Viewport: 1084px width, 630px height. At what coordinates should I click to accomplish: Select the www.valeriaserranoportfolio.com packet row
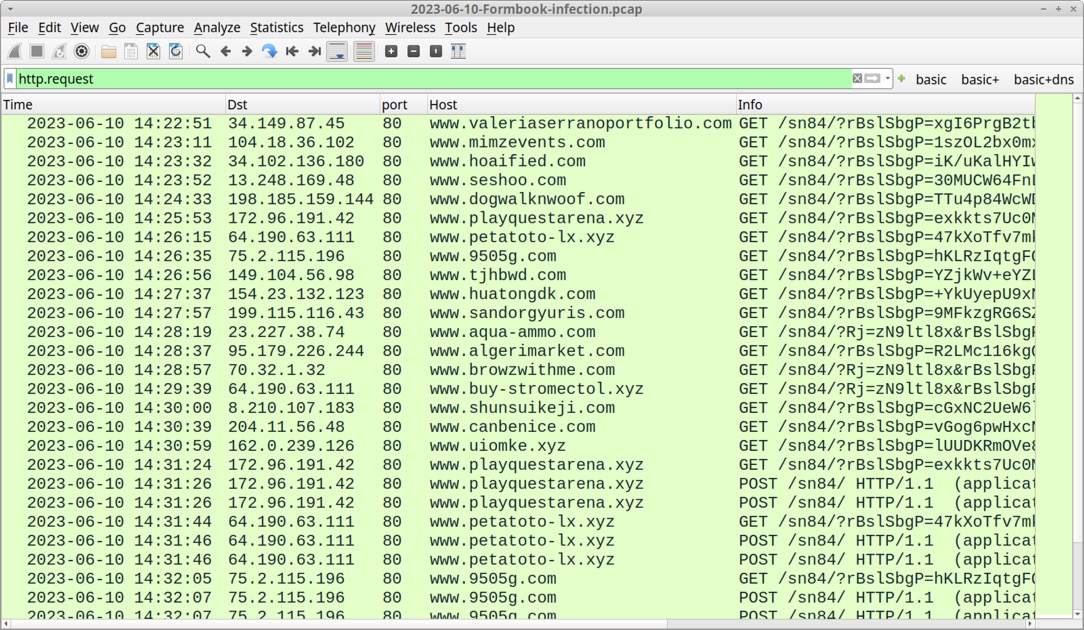click(518, 123)
